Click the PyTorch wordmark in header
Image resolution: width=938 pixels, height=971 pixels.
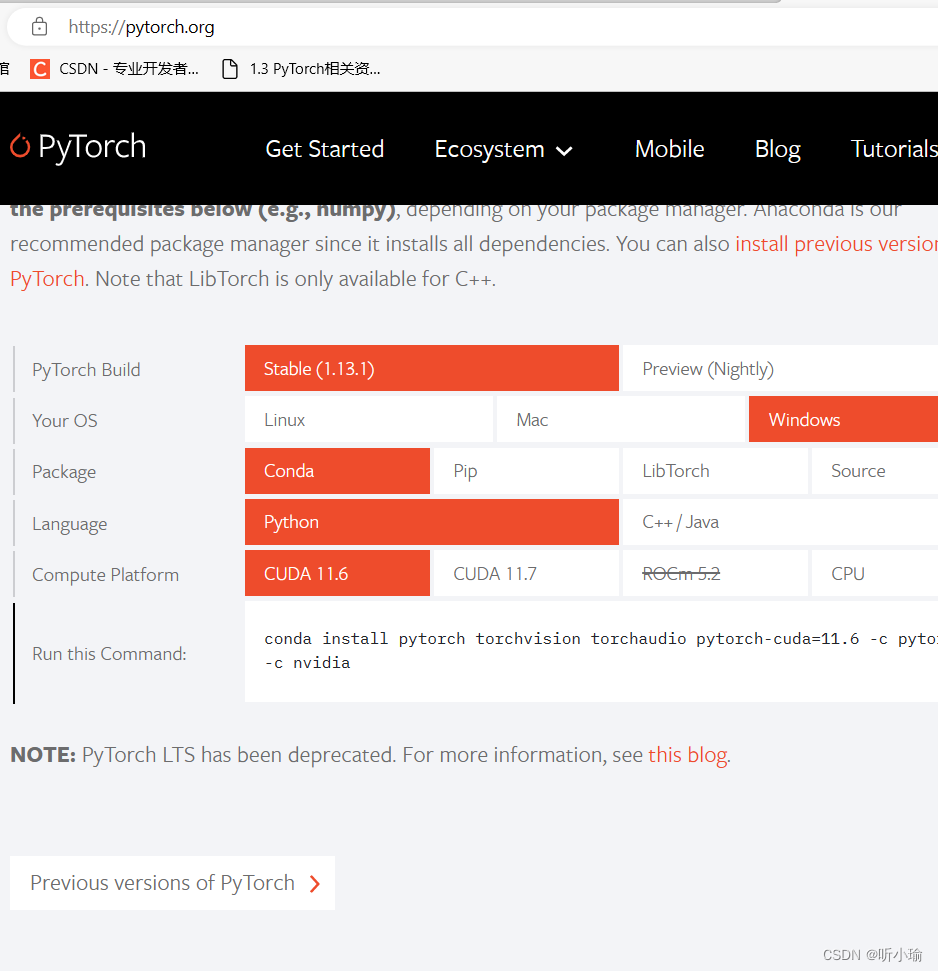click(x=92, y=147)
